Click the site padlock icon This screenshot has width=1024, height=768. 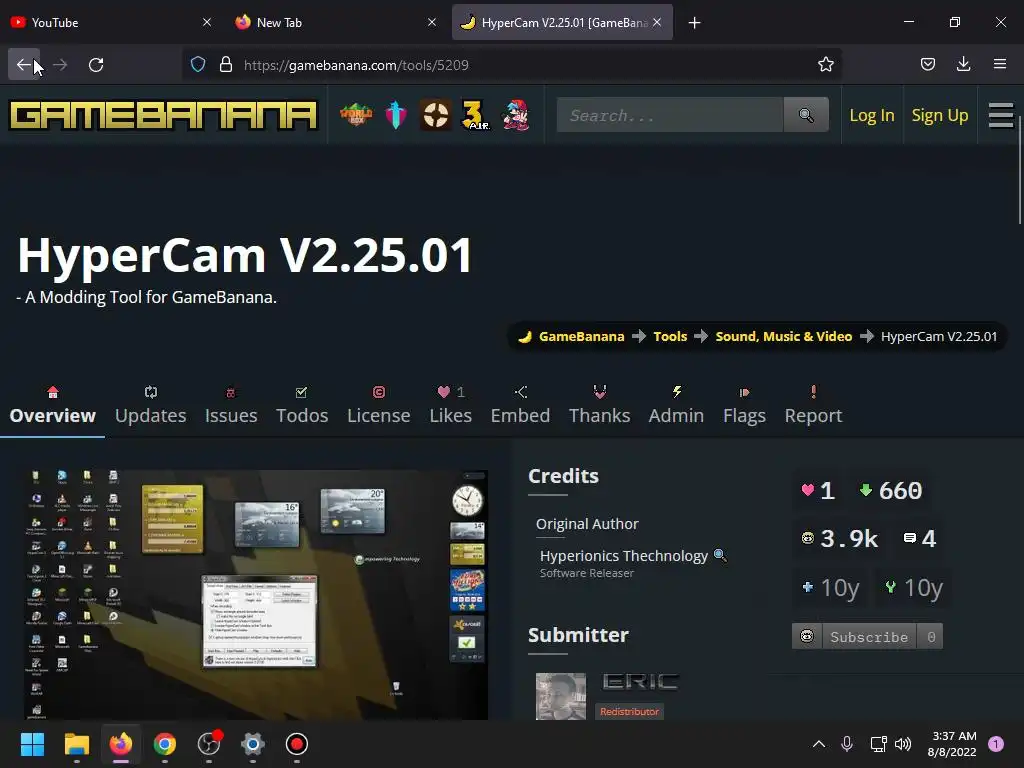226,65
